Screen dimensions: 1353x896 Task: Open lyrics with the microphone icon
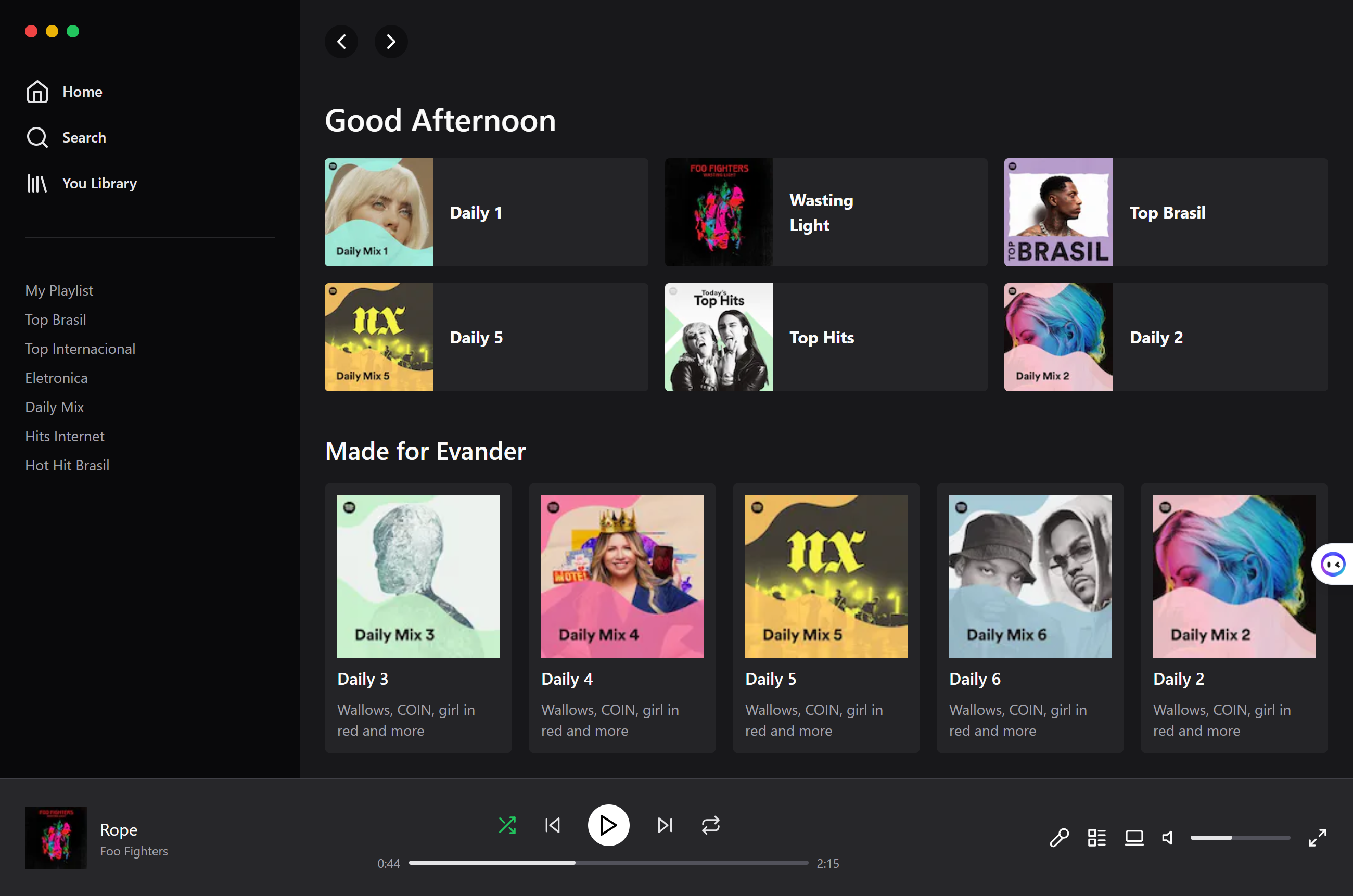tap(1059, 838)
